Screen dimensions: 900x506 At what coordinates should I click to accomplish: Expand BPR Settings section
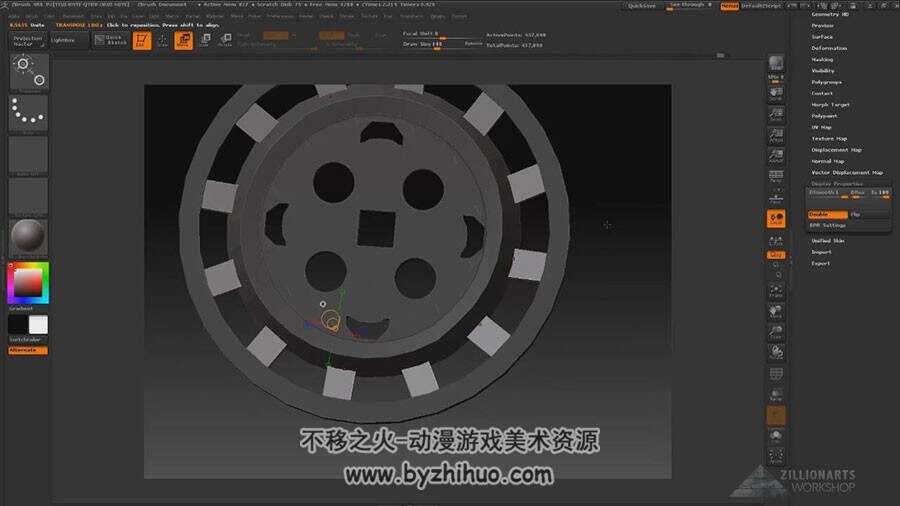click(x=827, y=225)
